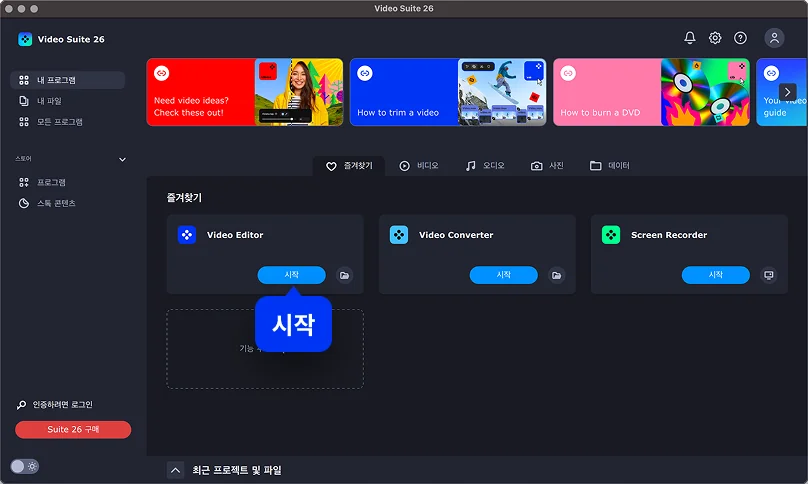
Task: Open the How to burn a DVD banner
Action: pos(651,92)
